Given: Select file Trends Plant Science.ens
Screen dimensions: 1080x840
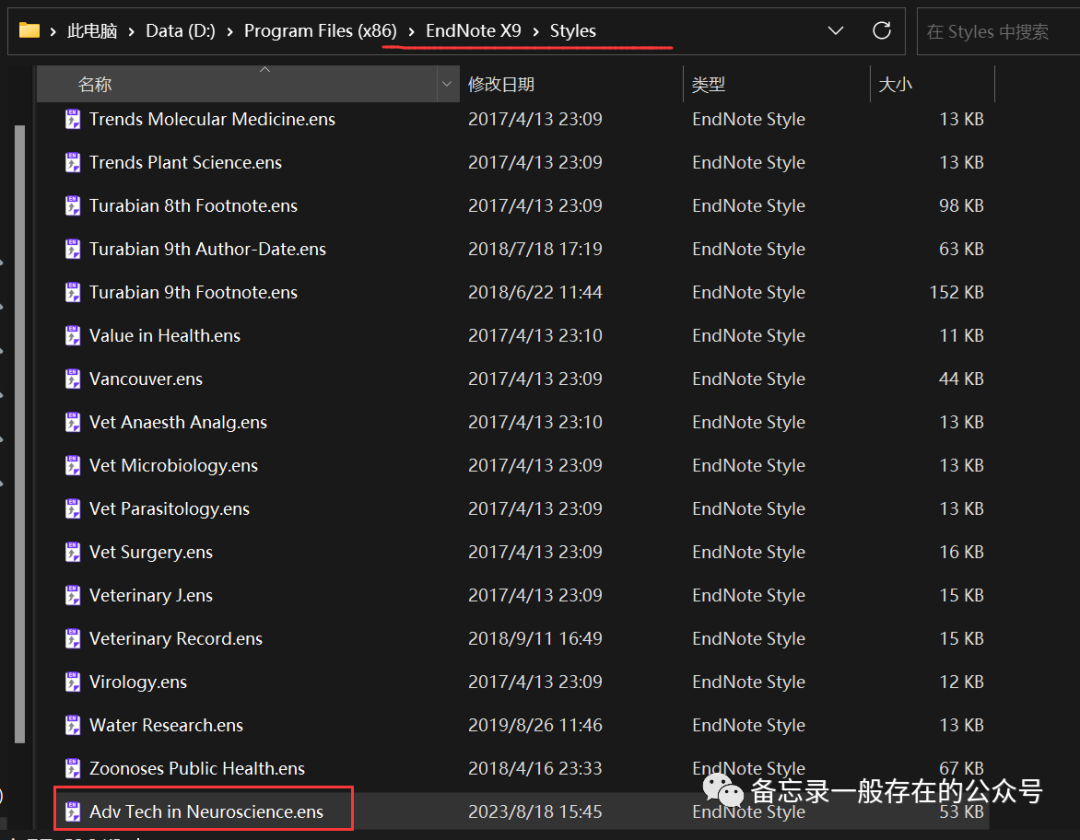Looking at the screenshot, I should point(185,162).
